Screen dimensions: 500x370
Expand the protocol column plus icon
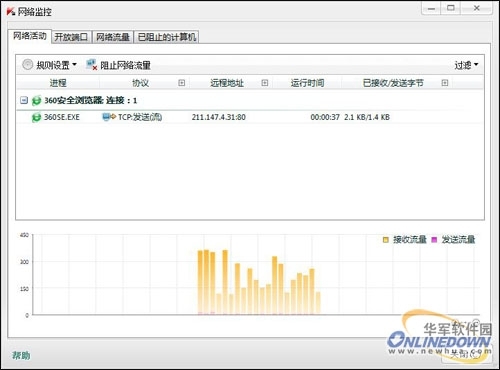[182, 83]
